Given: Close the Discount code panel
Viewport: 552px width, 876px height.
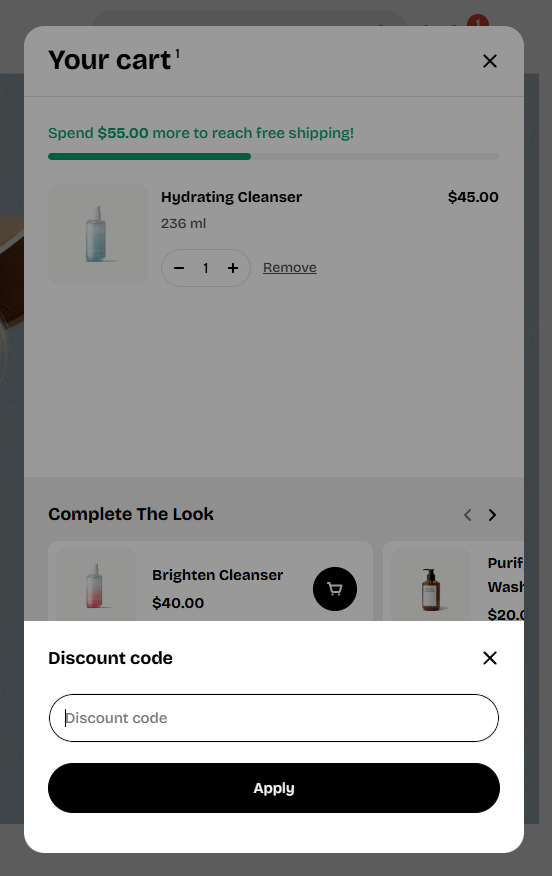Looking at the screenshot, I should (x=489, y=658).
